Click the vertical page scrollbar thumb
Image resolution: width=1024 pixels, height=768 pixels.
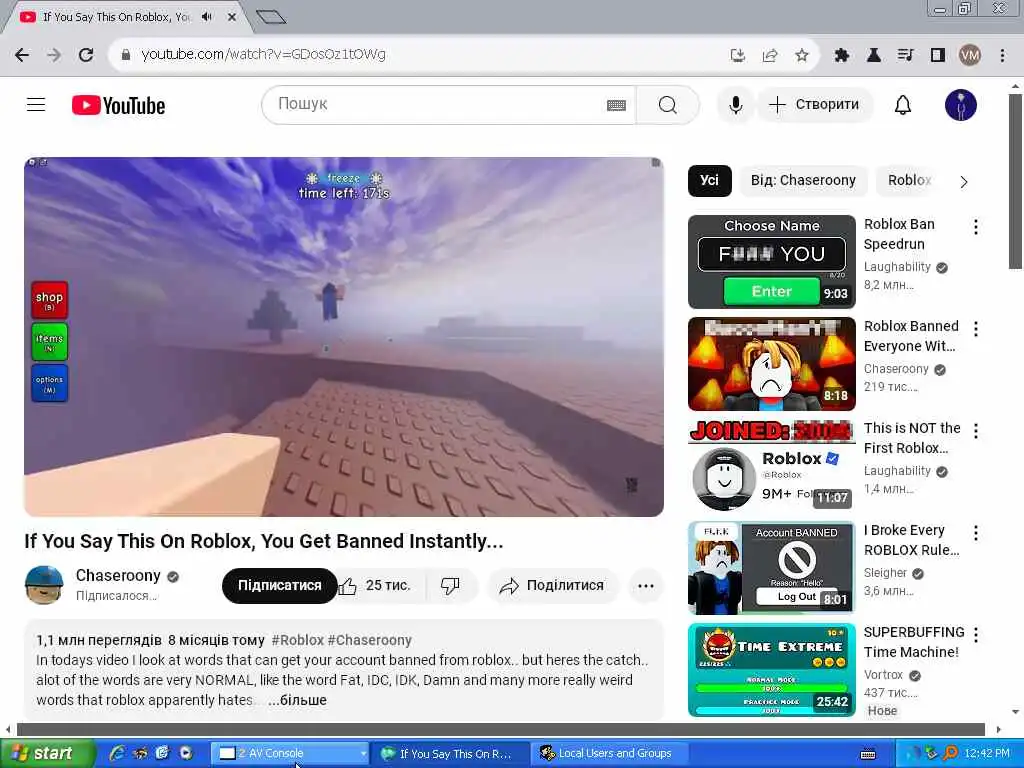1014,182
